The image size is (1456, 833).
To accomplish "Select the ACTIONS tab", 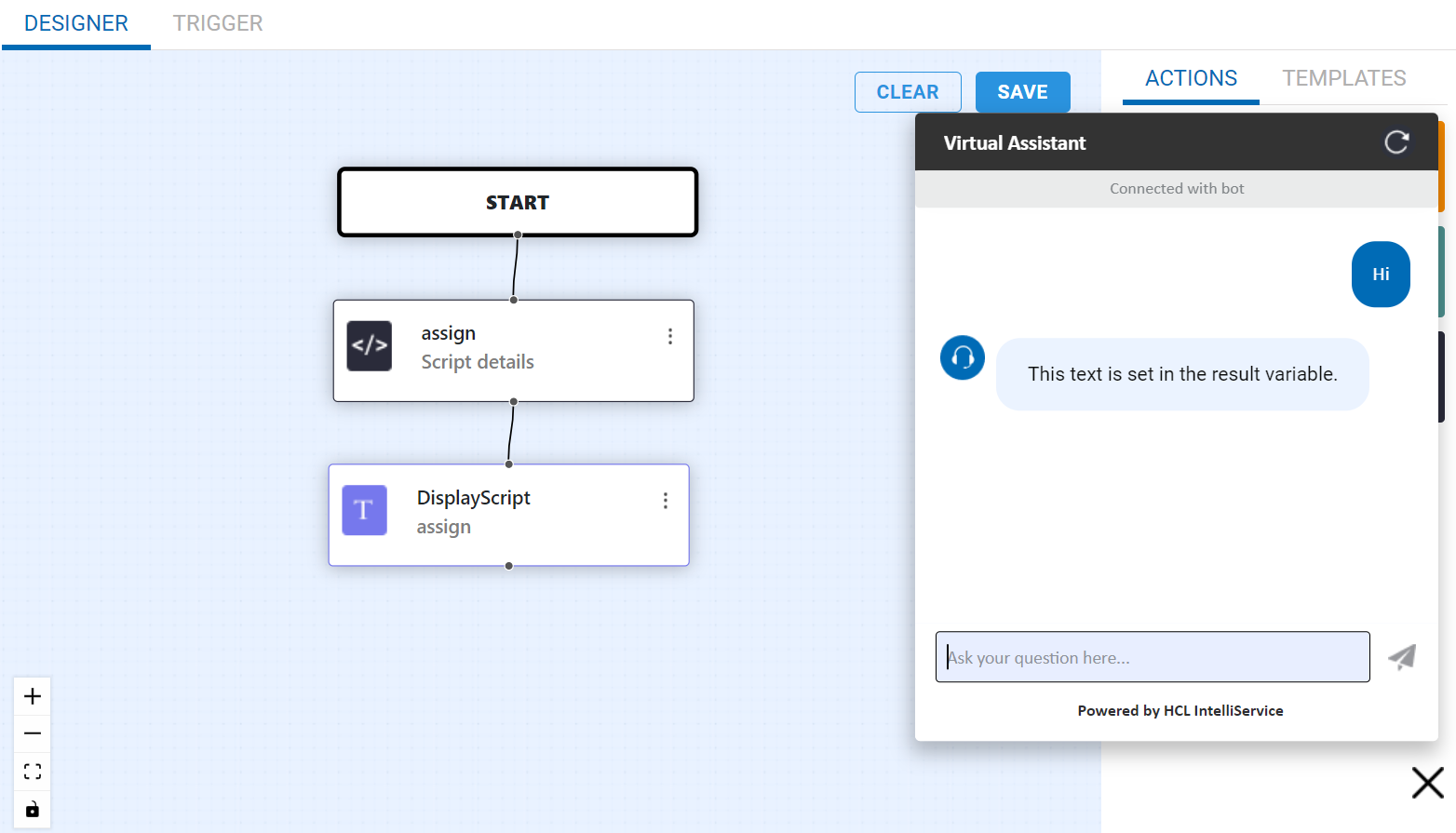I will (x=1191, y=78).
